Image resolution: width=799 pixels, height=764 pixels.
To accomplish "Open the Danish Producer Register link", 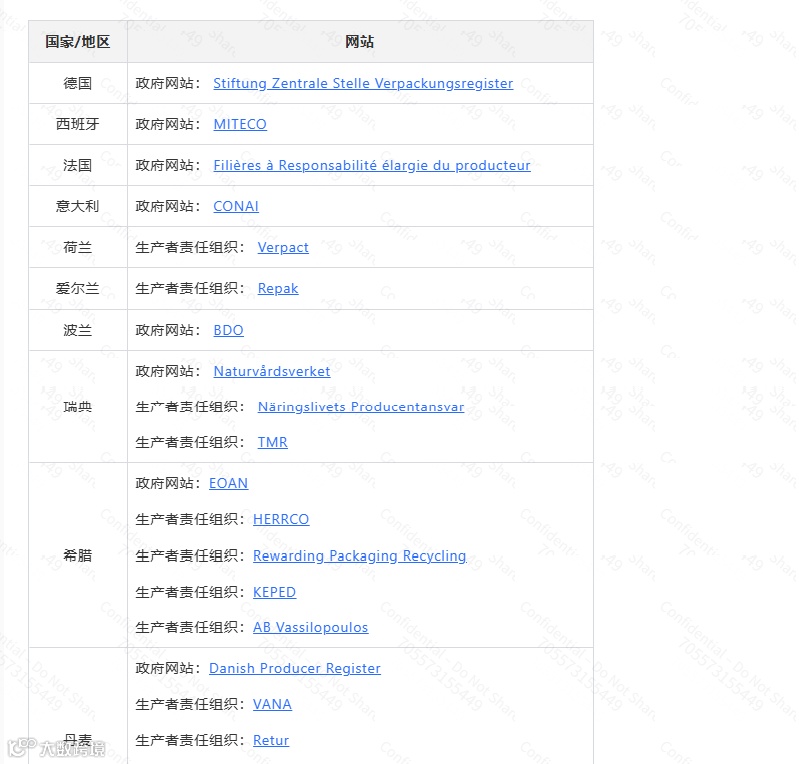I will coord(295,668).
